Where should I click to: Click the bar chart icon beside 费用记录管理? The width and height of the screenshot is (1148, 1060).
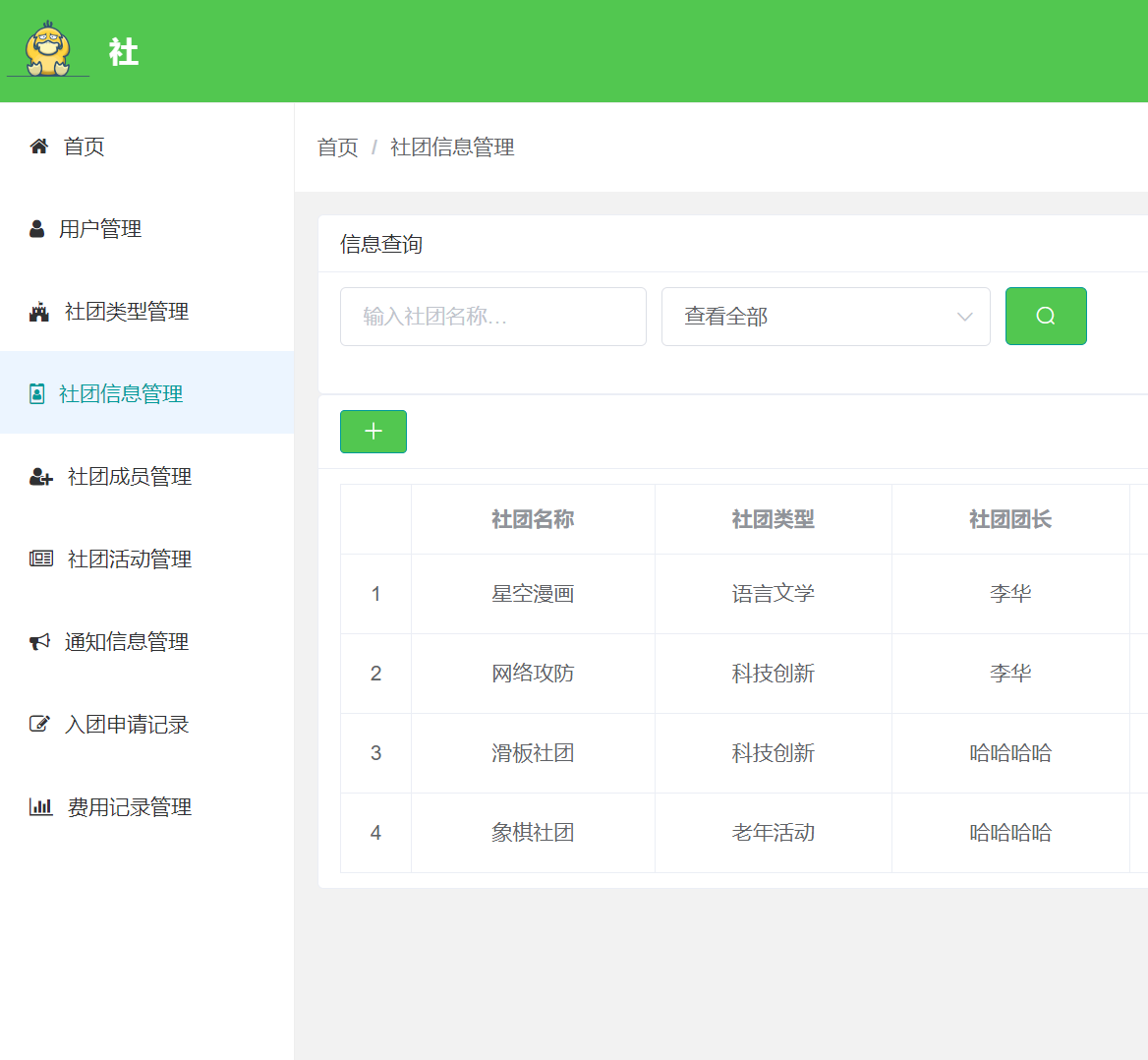point(41,806)
